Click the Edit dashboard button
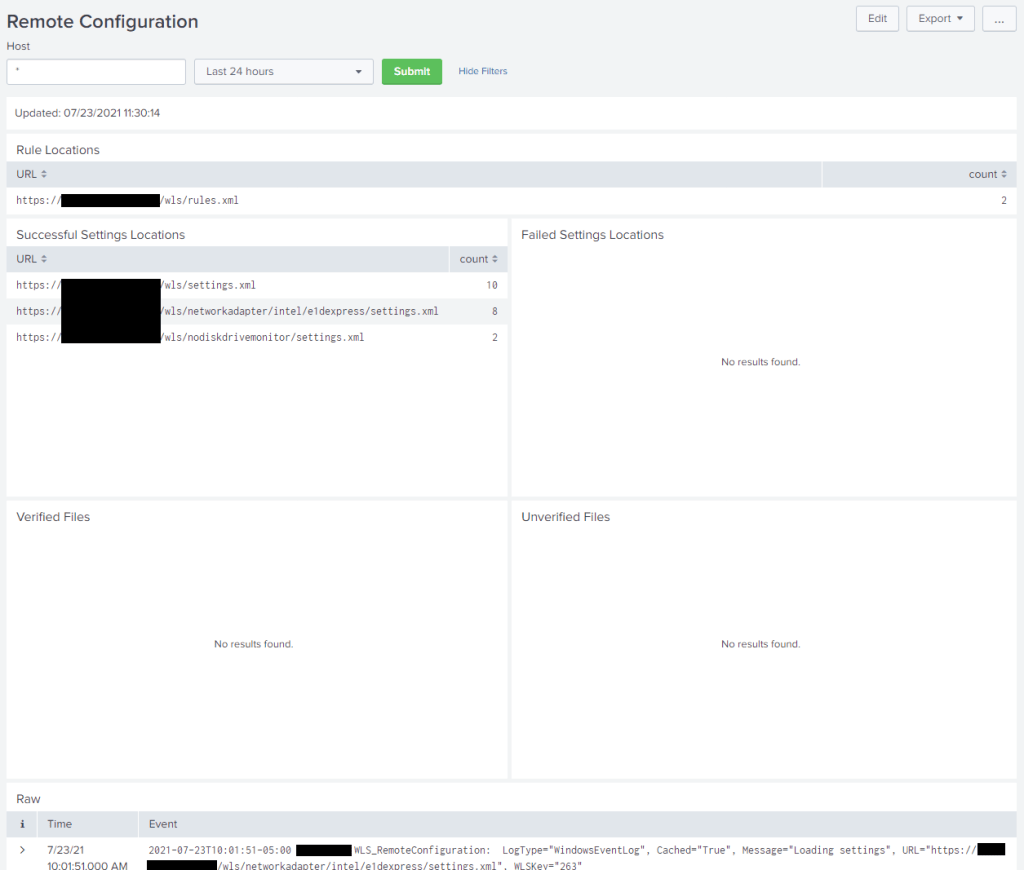Viewport: 1024px width, 870px height. (877, 19)
